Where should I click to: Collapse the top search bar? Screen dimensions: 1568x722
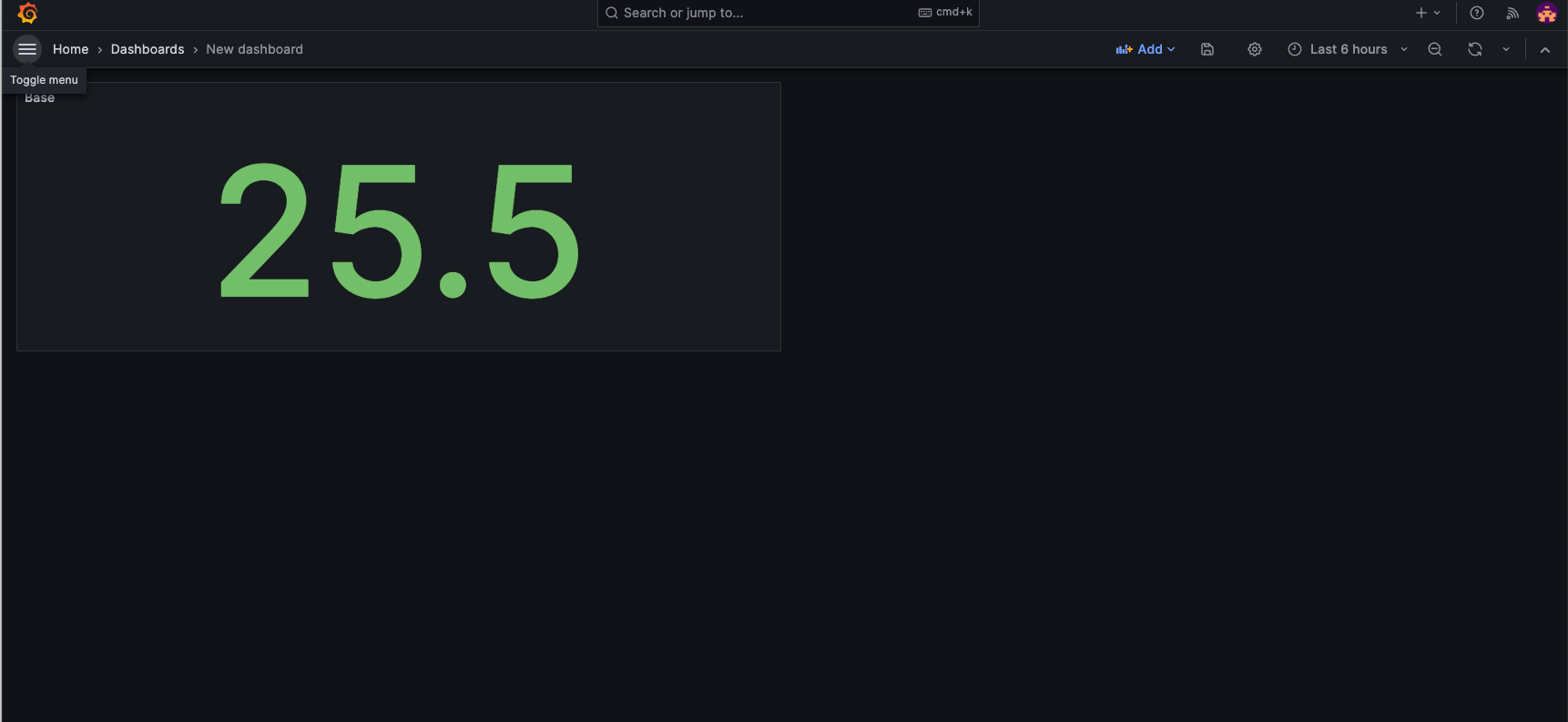coord(1545,50)
